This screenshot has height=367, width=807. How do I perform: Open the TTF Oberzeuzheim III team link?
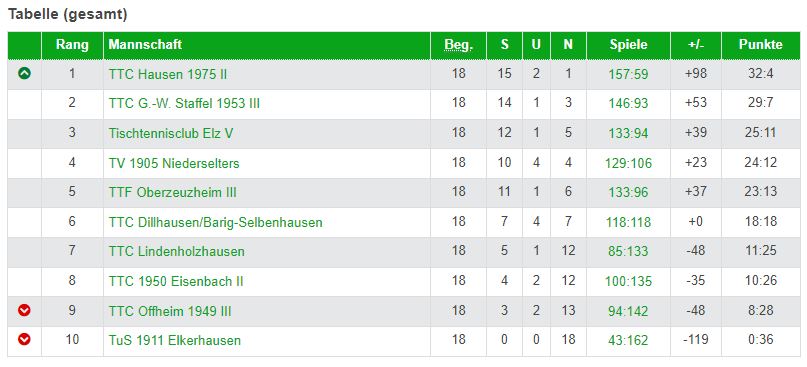(x=172, y=193)
